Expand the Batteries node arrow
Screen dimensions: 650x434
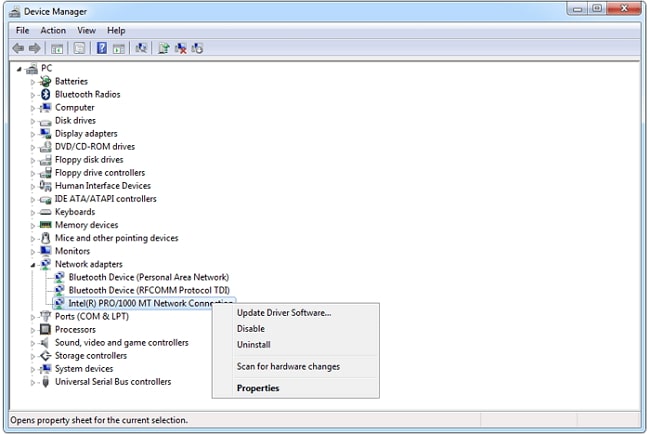(x=33, y=82)
